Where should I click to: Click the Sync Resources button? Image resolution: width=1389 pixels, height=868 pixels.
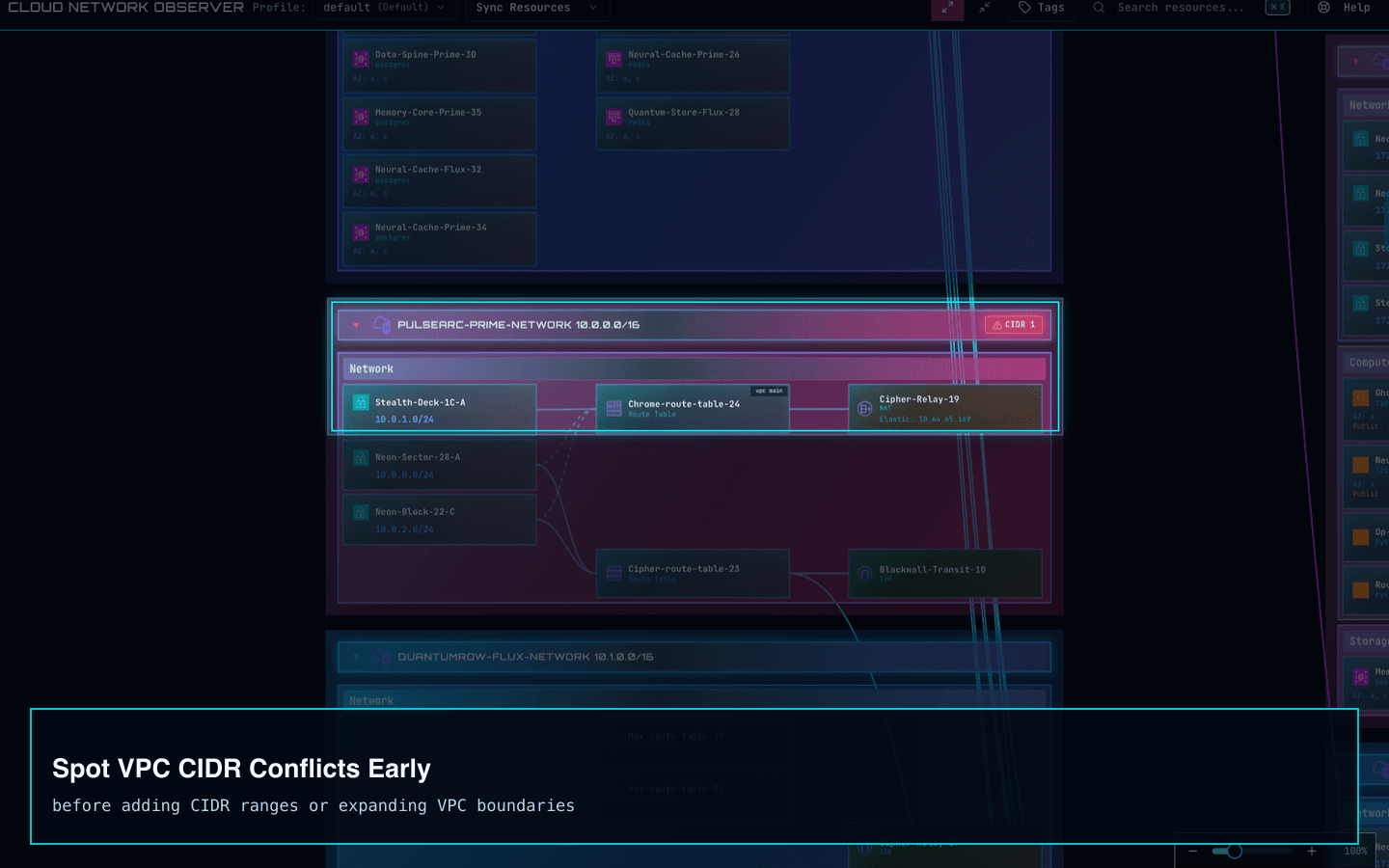coord(523,8)
